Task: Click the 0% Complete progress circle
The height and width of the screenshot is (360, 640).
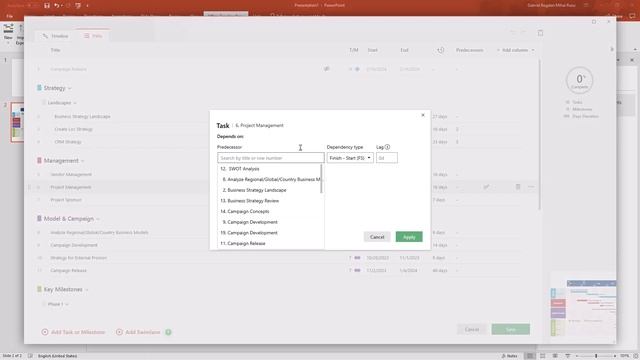Action: click(579, 80)
